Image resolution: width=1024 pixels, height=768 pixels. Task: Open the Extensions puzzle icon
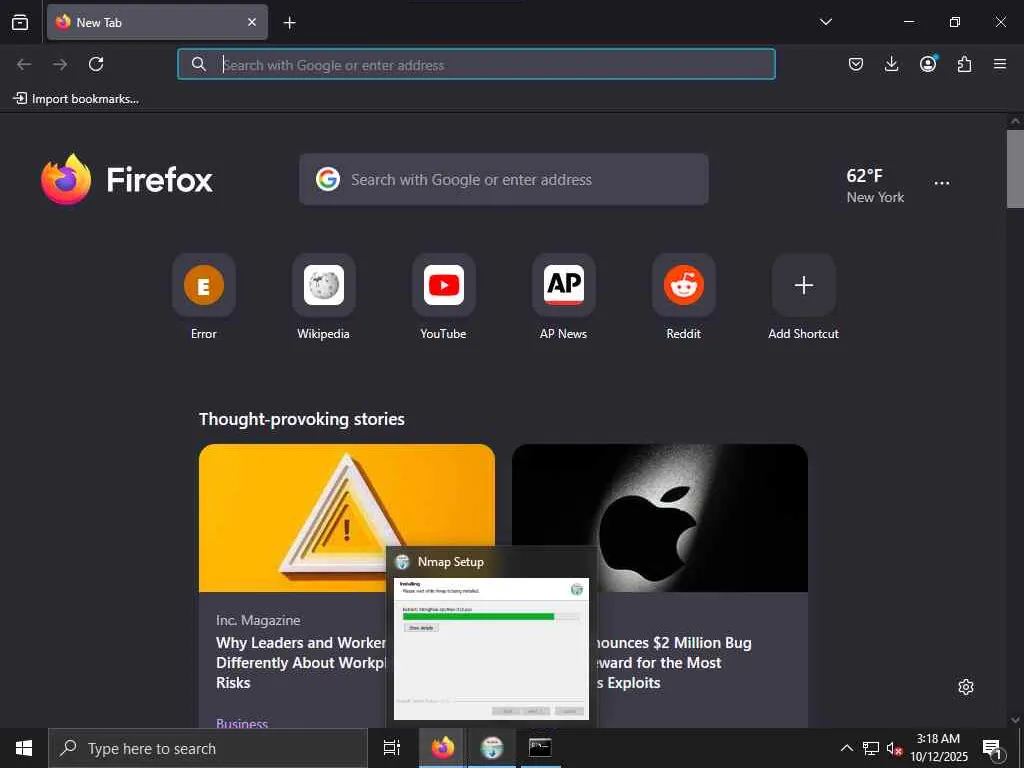[x=964, y=64]
